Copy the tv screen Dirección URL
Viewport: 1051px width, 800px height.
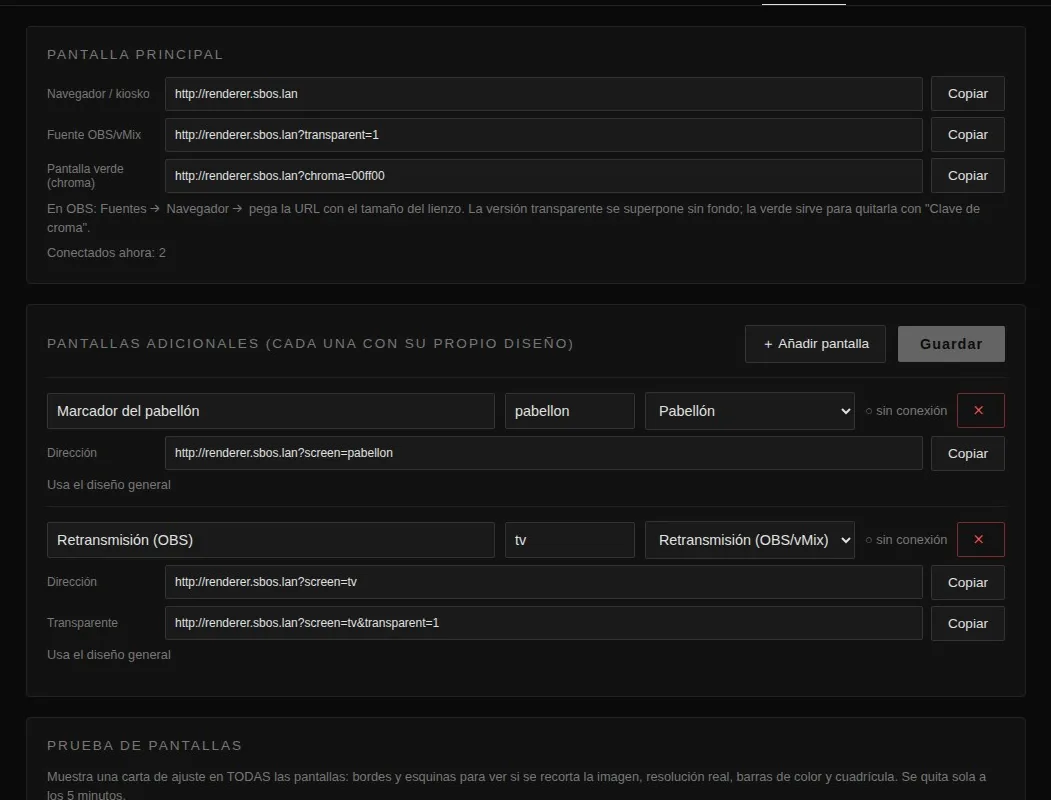point(967,583)
